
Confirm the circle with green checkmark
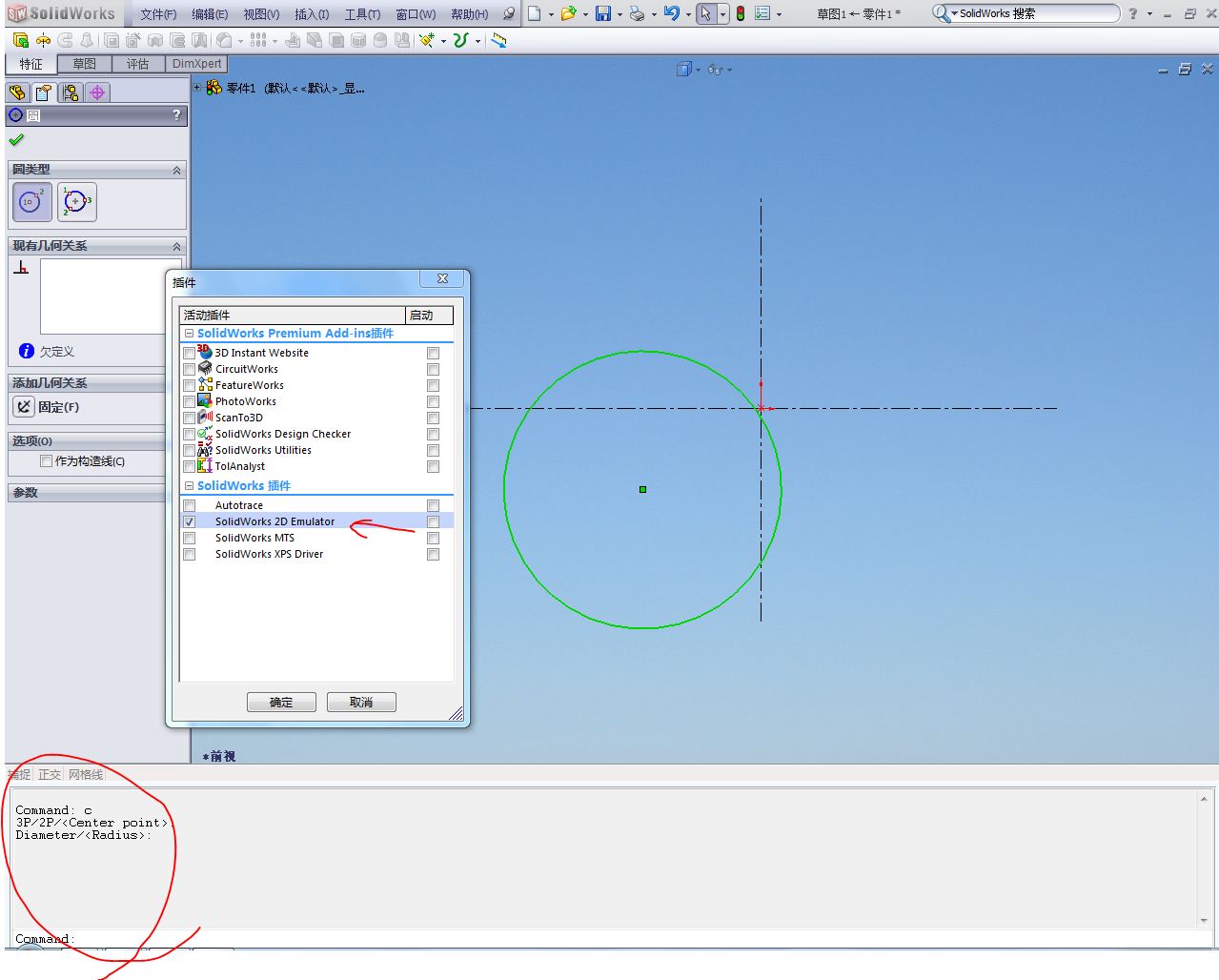16,140
